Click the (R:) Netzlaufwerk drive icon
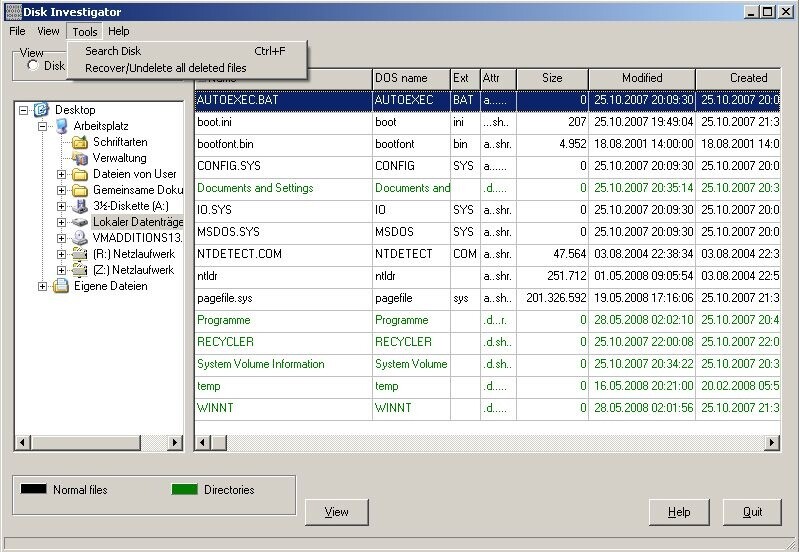This screenshot has height=552, width=799. pos(79,254)
